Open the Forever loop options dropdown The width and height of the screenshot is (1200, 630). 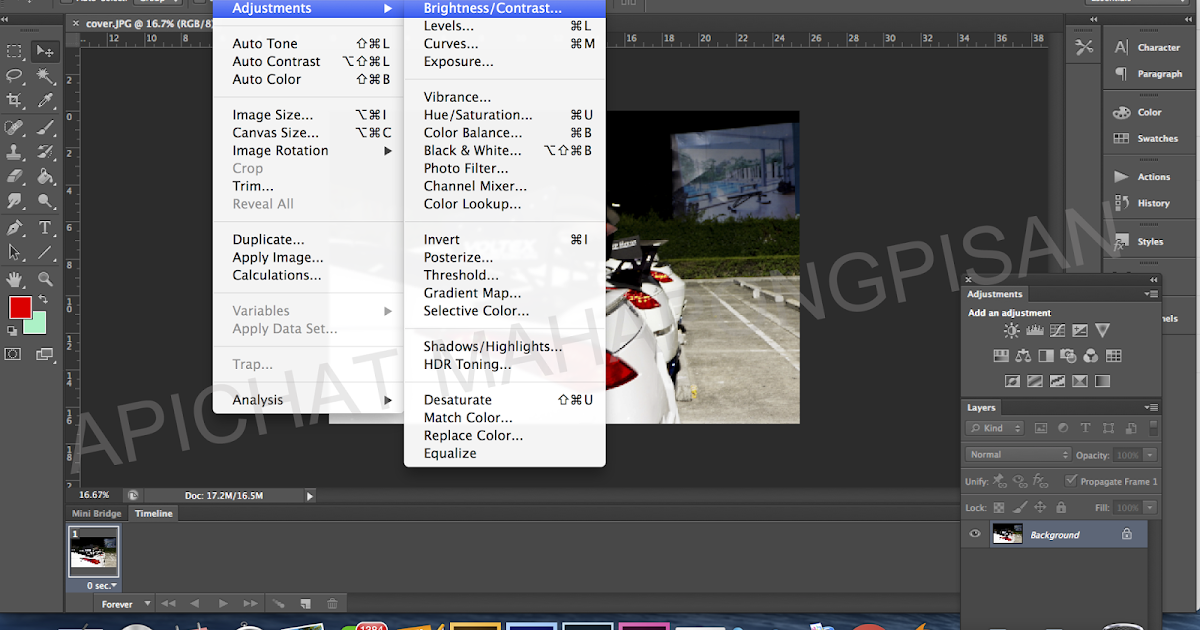pyautogui.click(x=124, y=603)
